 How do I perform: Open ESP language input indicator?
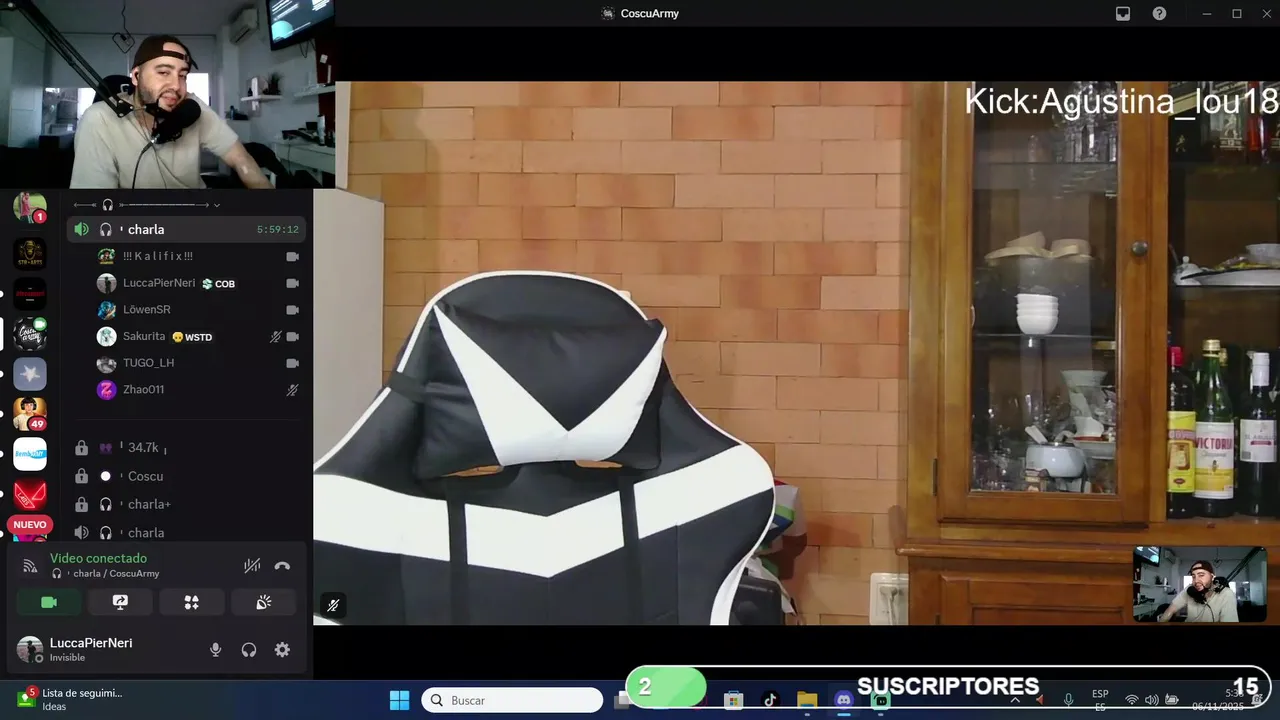(x=1100, y=700)
